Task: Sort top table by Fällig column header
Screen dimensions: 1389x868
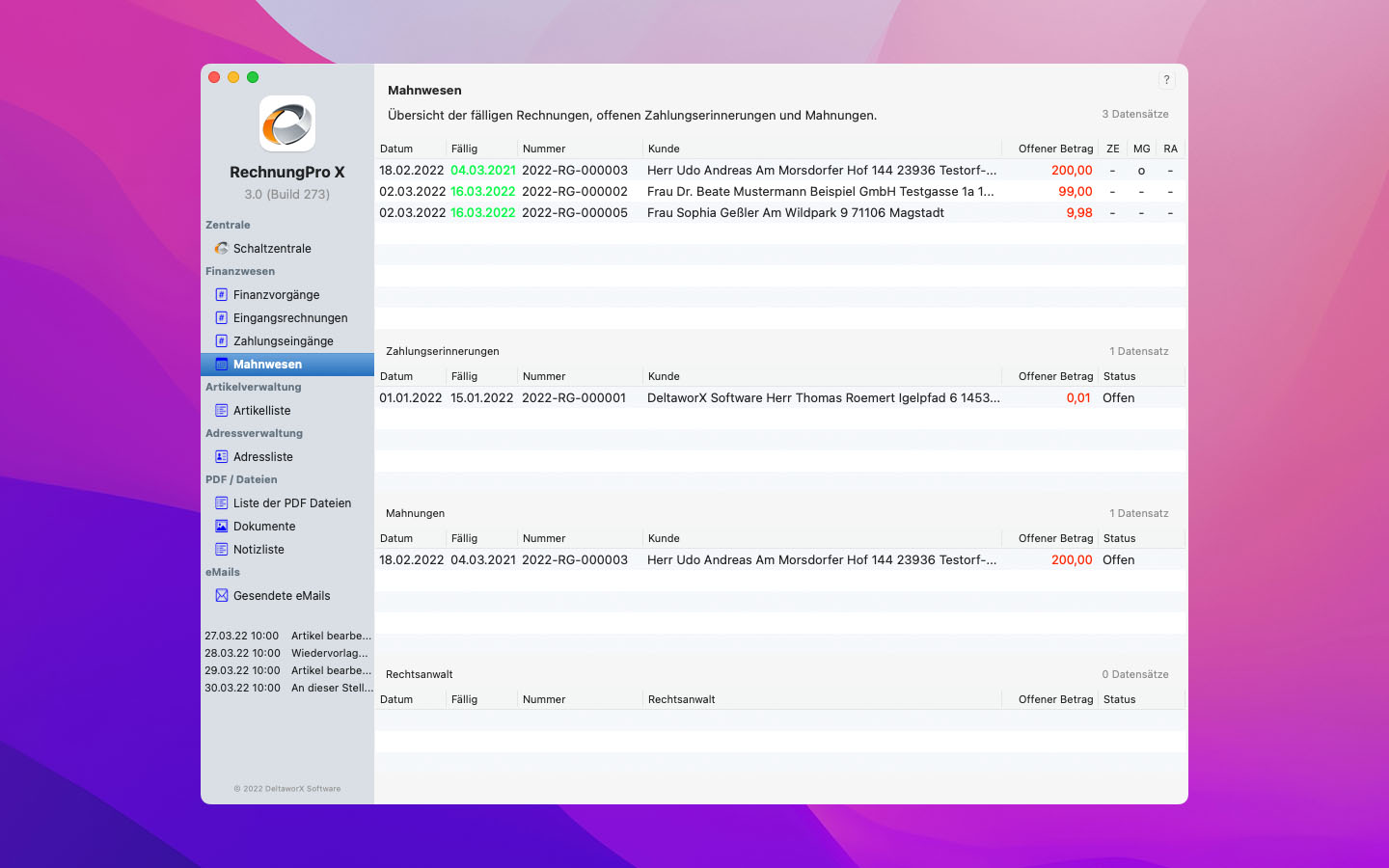Action: (464, 149)
